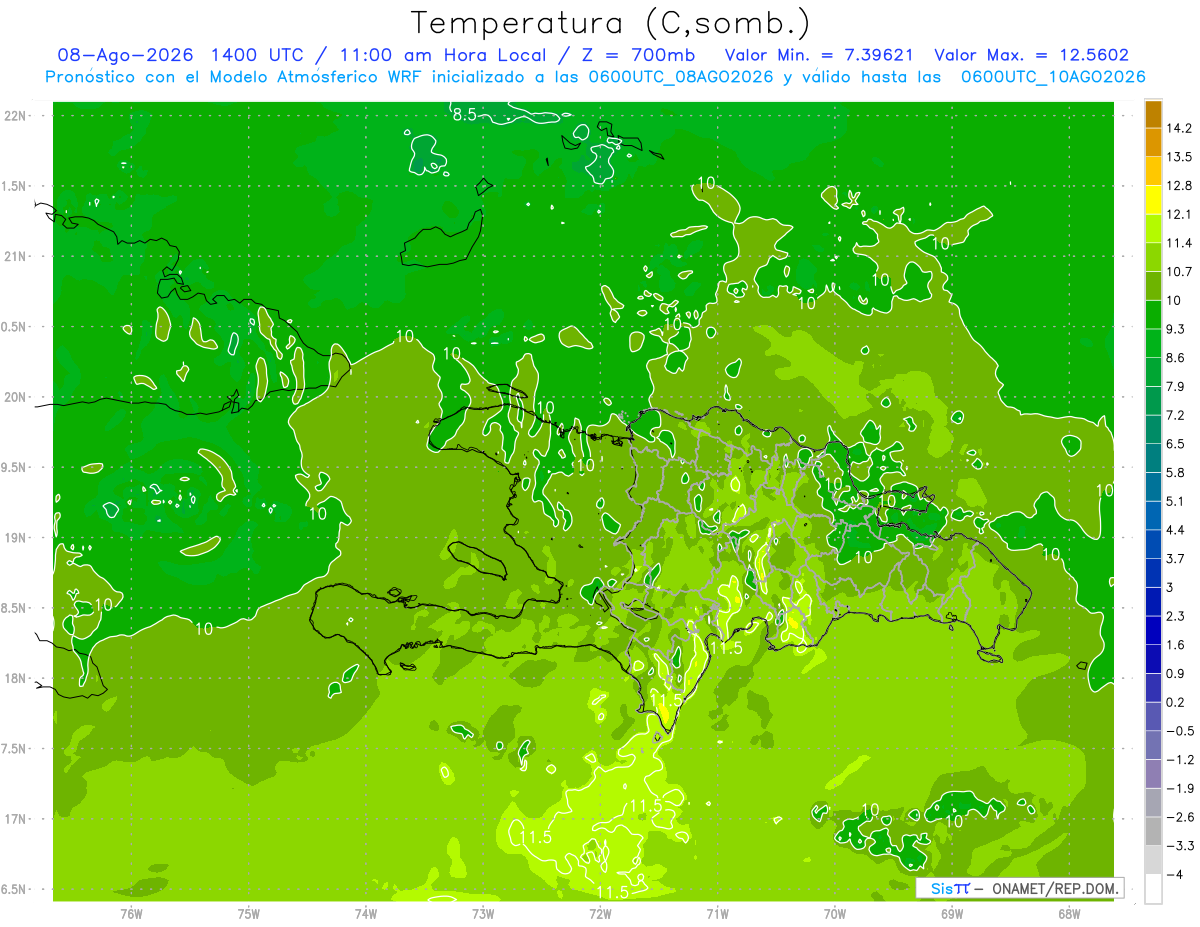Click the '0.2' color scale label

[1176, 702]
